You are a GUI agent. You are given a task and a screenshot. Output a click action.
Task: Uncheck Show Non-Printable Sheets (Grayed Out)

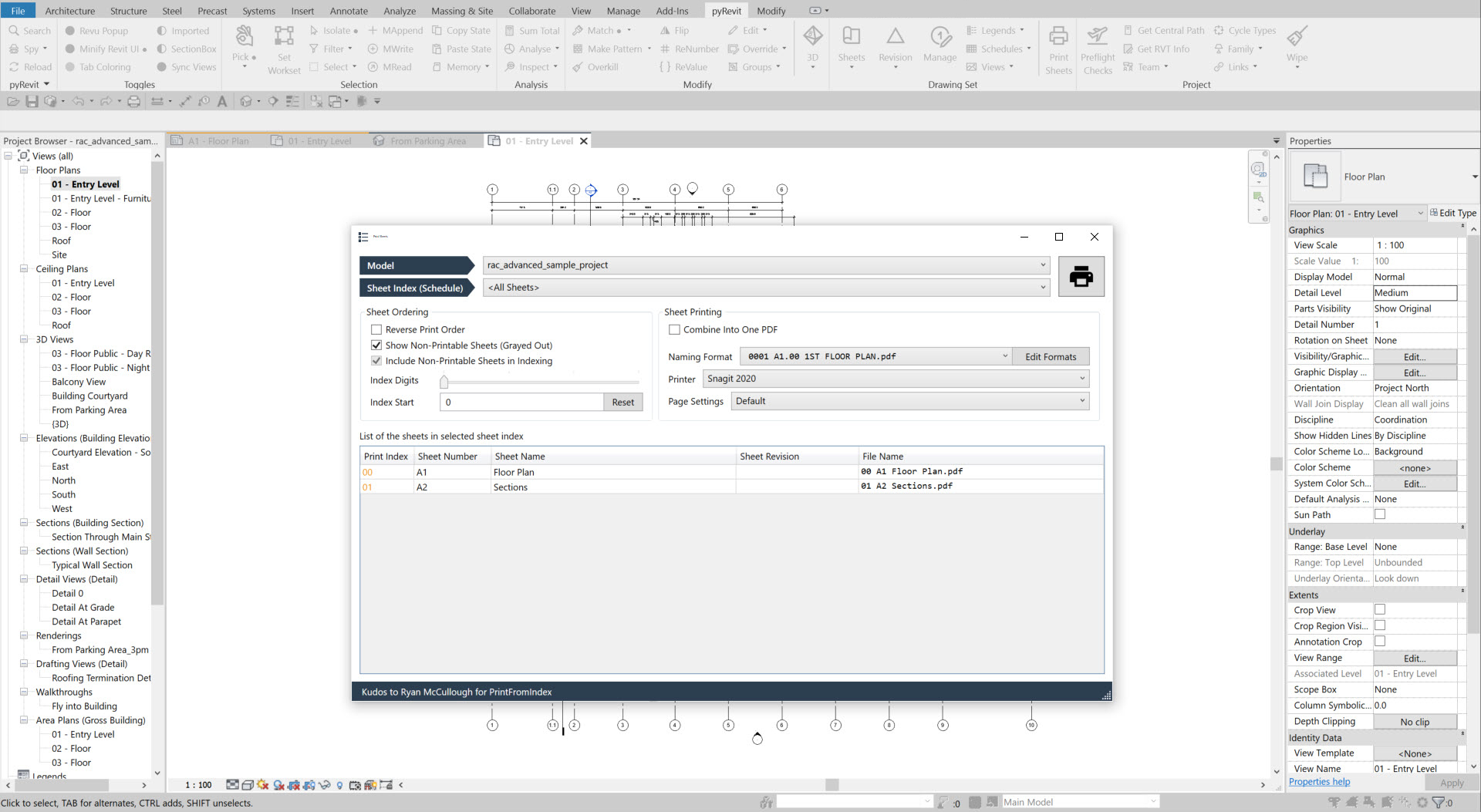coord(376,345)
